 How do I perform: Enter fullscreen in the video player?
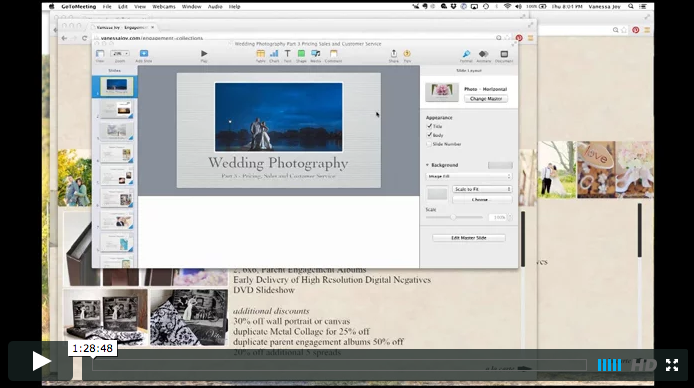coord(672,365)
